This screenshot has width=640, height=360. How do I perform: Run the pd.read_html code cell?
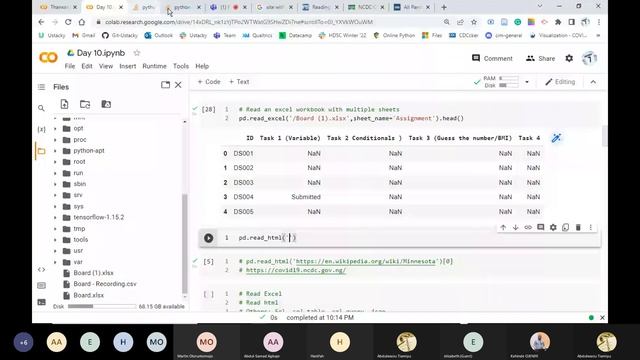tap(209, 238)
